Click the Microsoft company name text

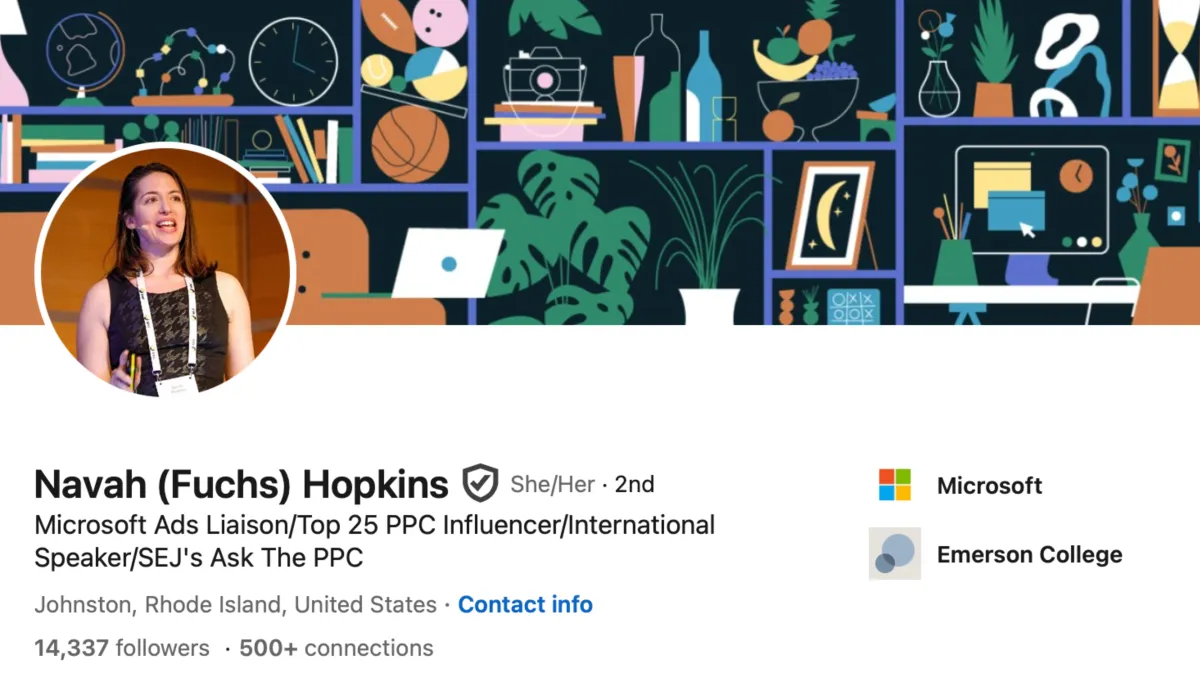989,486
